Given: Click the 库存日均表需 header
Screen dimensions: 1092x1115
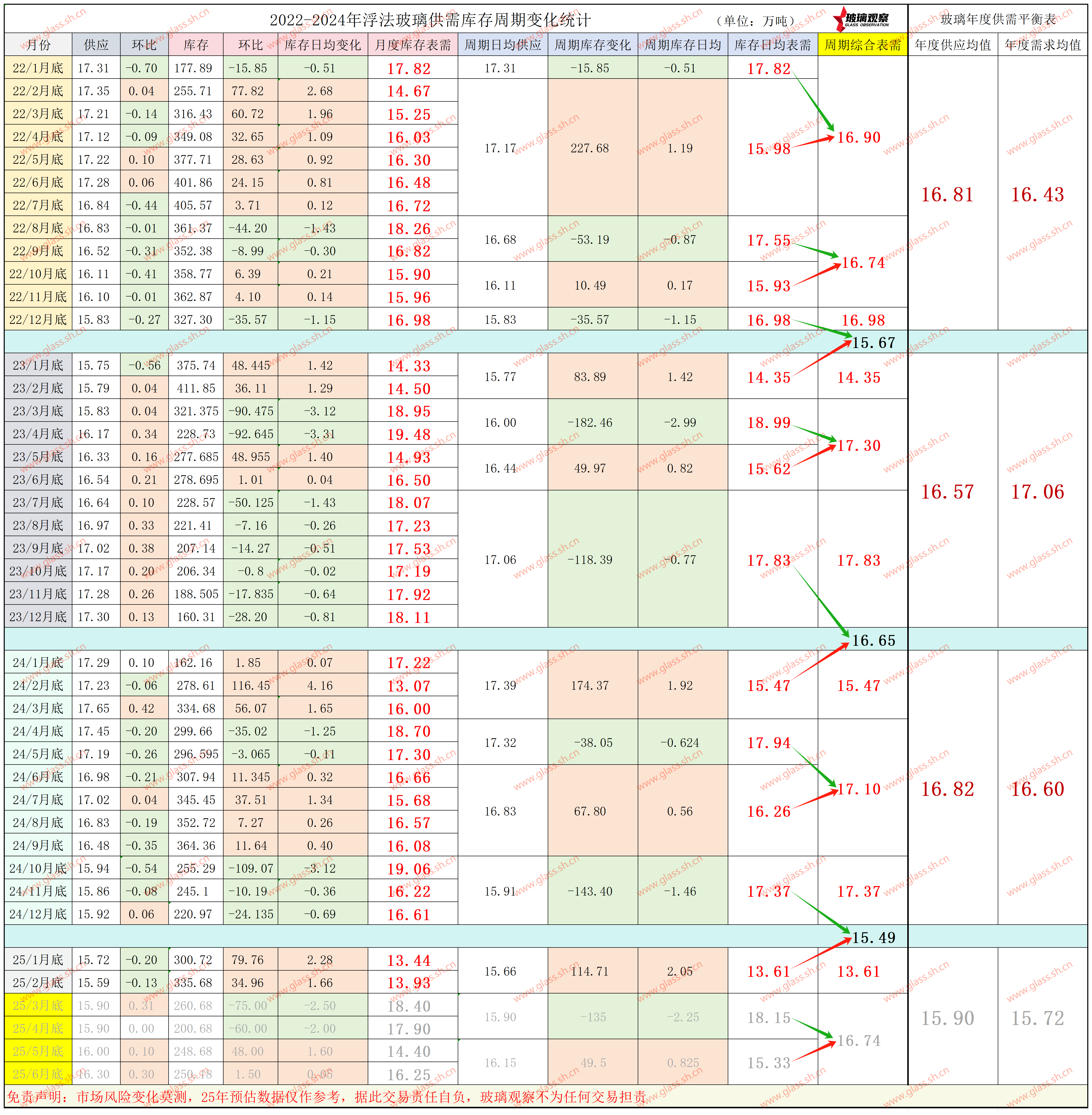Looking at the screenshot, I should coord(773,45).
